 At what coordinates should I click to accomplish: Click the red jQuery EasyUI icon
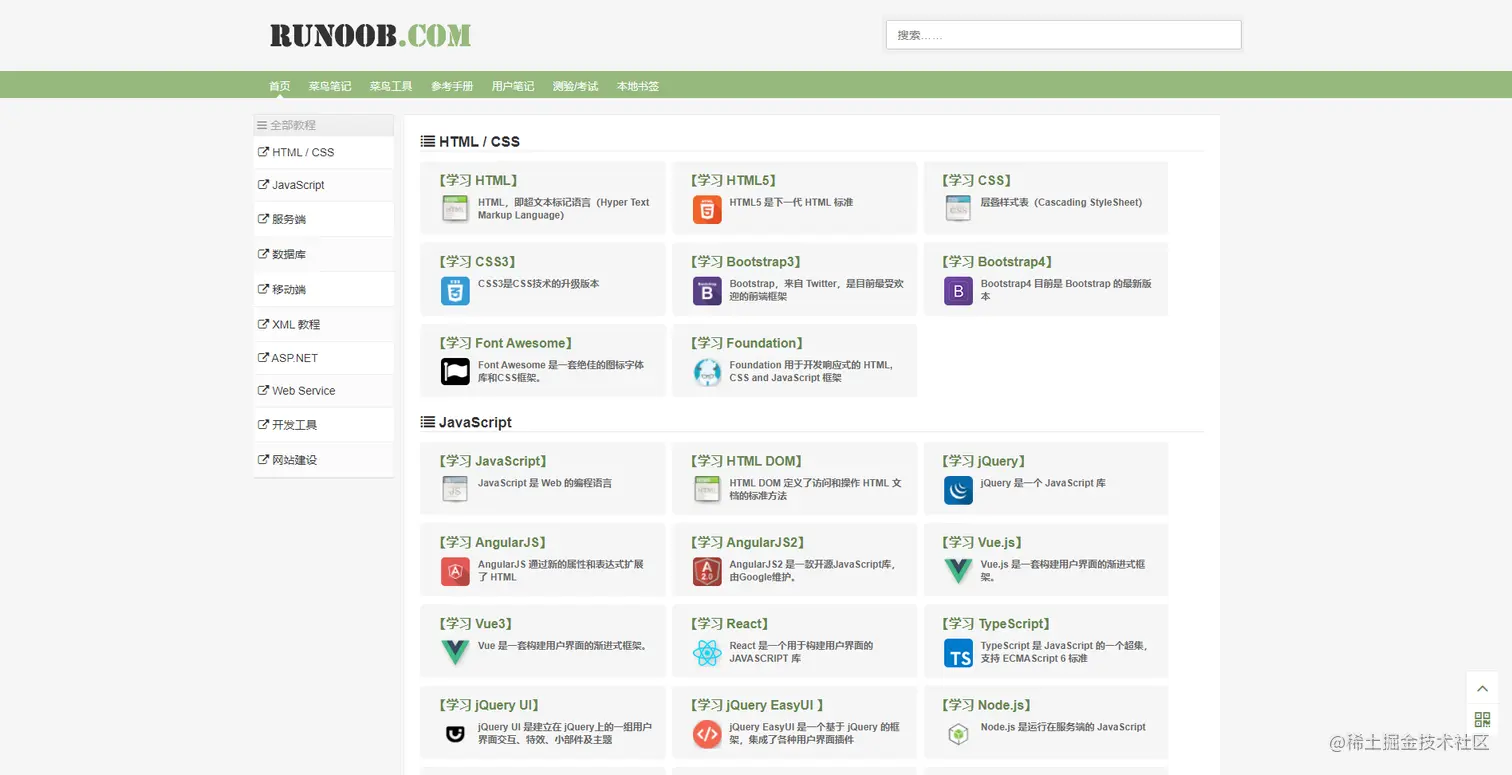click(x=707, y=734)
